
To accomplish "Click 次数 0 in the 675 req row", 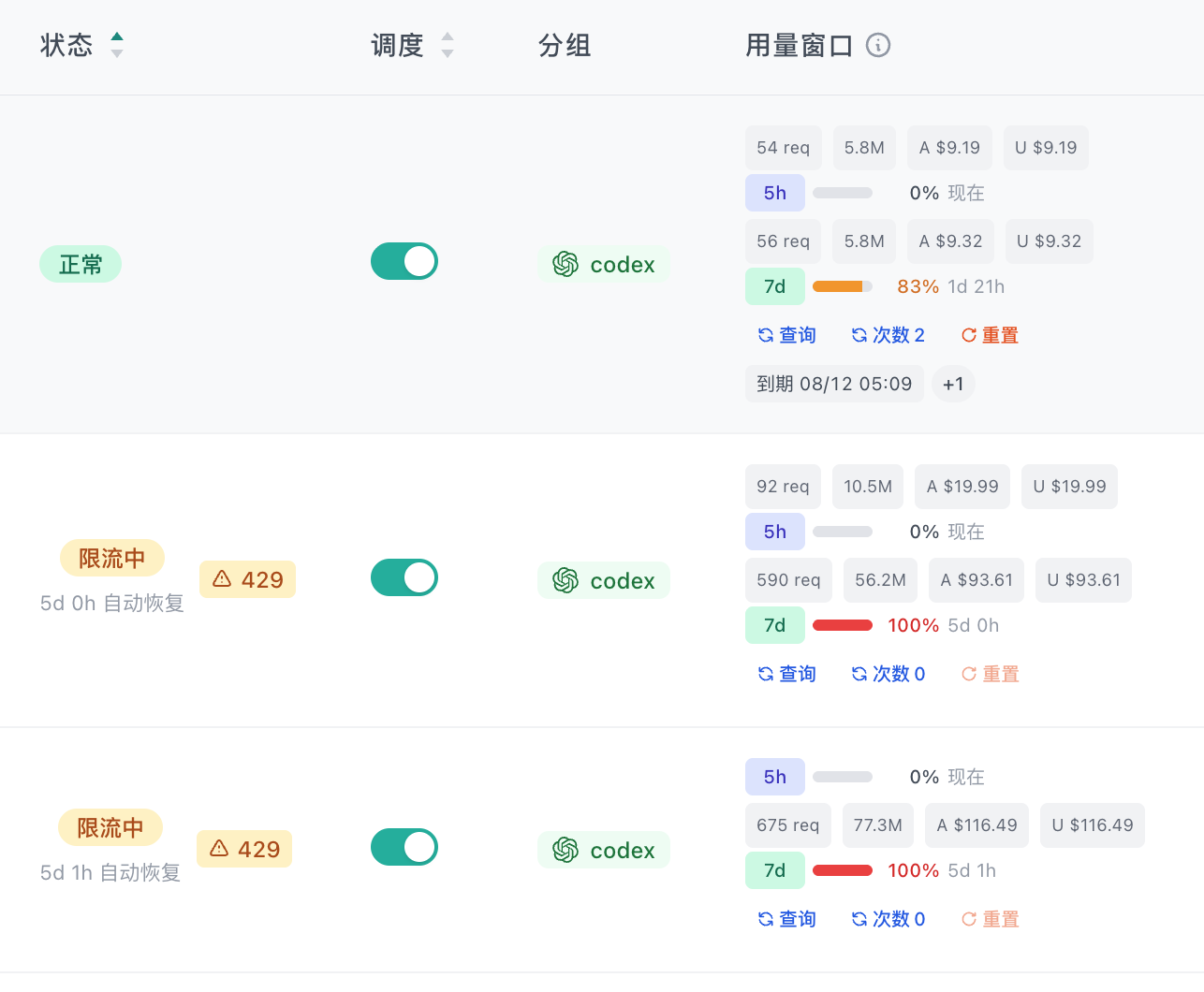I will coord(888,919).
